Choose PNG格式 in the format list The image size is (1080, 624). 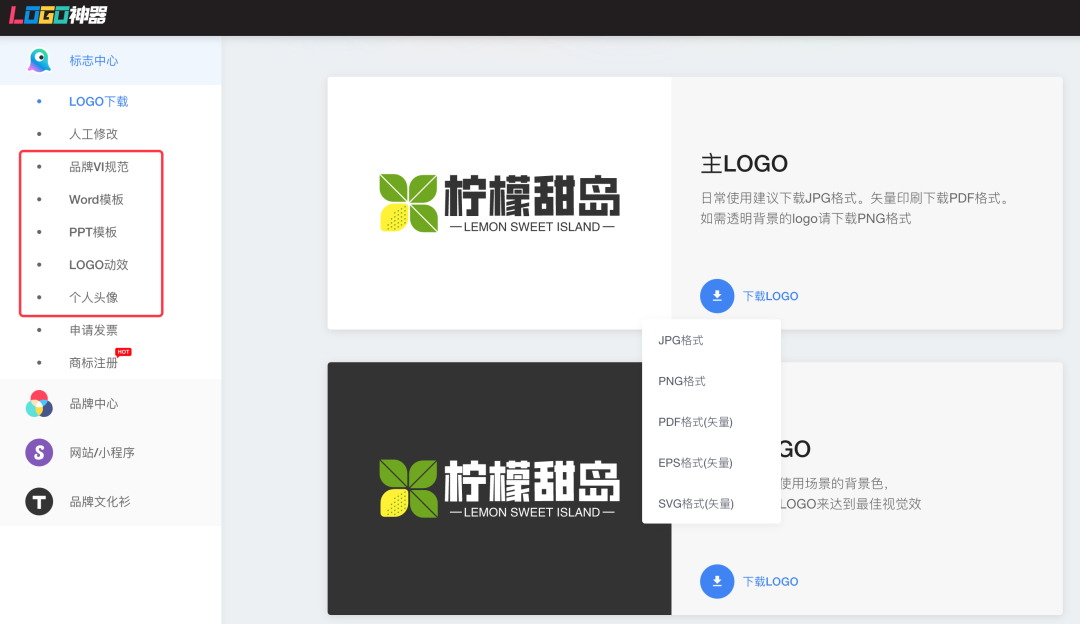point(682,382)
